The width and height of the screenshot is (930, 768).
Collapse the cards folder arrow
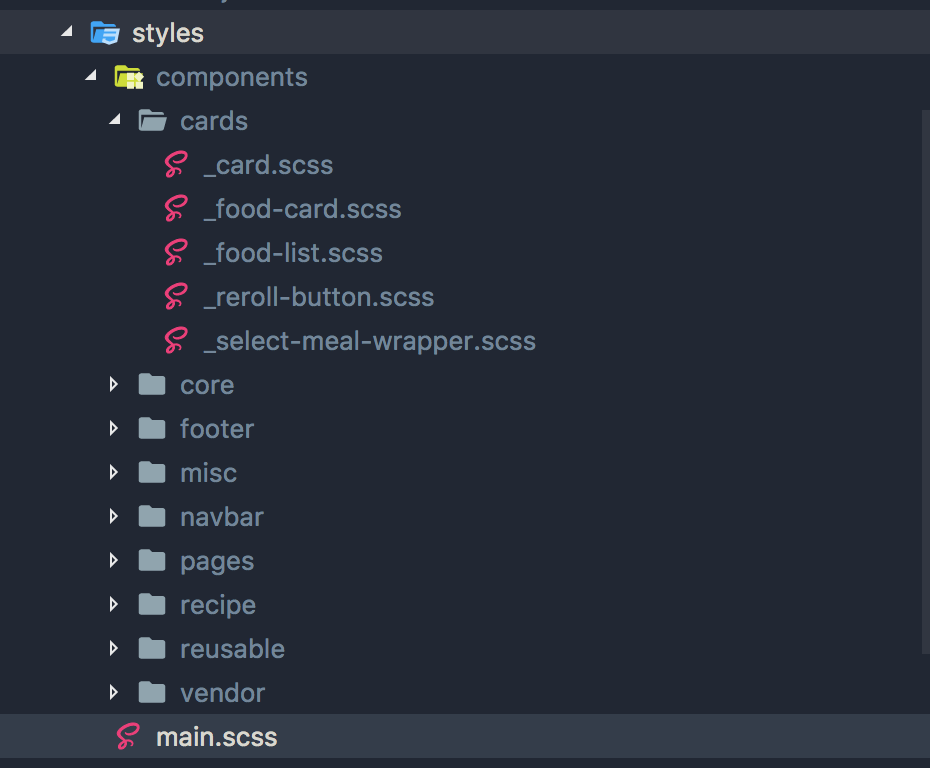[115, 119]
